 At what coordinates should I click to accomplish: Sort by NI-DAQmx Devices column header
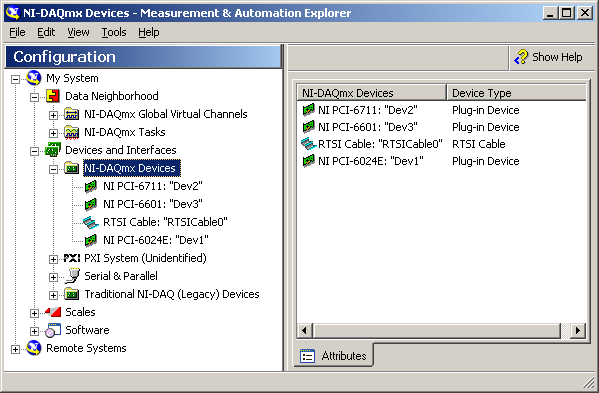click(x=371, y=93)
